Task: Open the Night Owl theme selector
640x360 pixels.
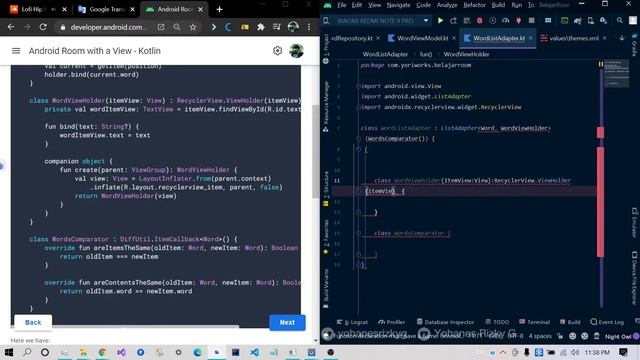Action: pyautogui.click(x=618, y=336)
